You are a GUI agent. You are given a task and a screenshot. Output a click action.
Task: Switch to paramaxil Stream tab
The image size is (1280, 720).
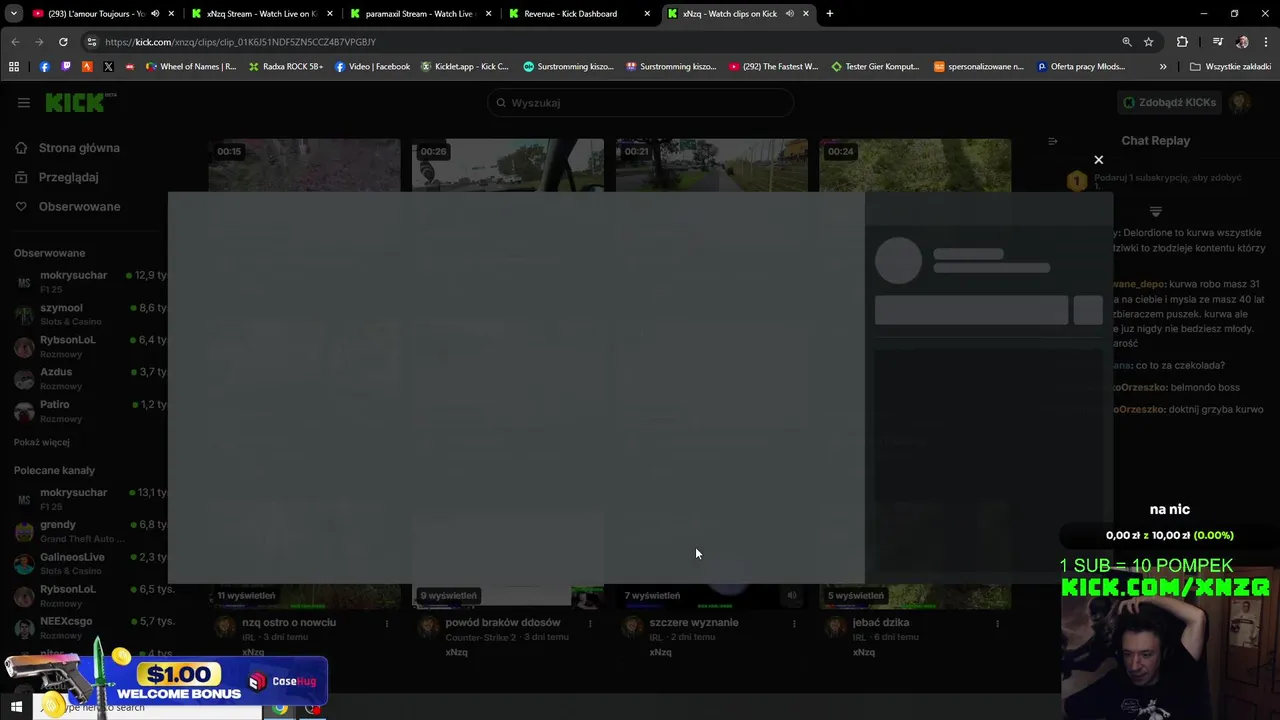pyautogui.click(x=419, y=14)
